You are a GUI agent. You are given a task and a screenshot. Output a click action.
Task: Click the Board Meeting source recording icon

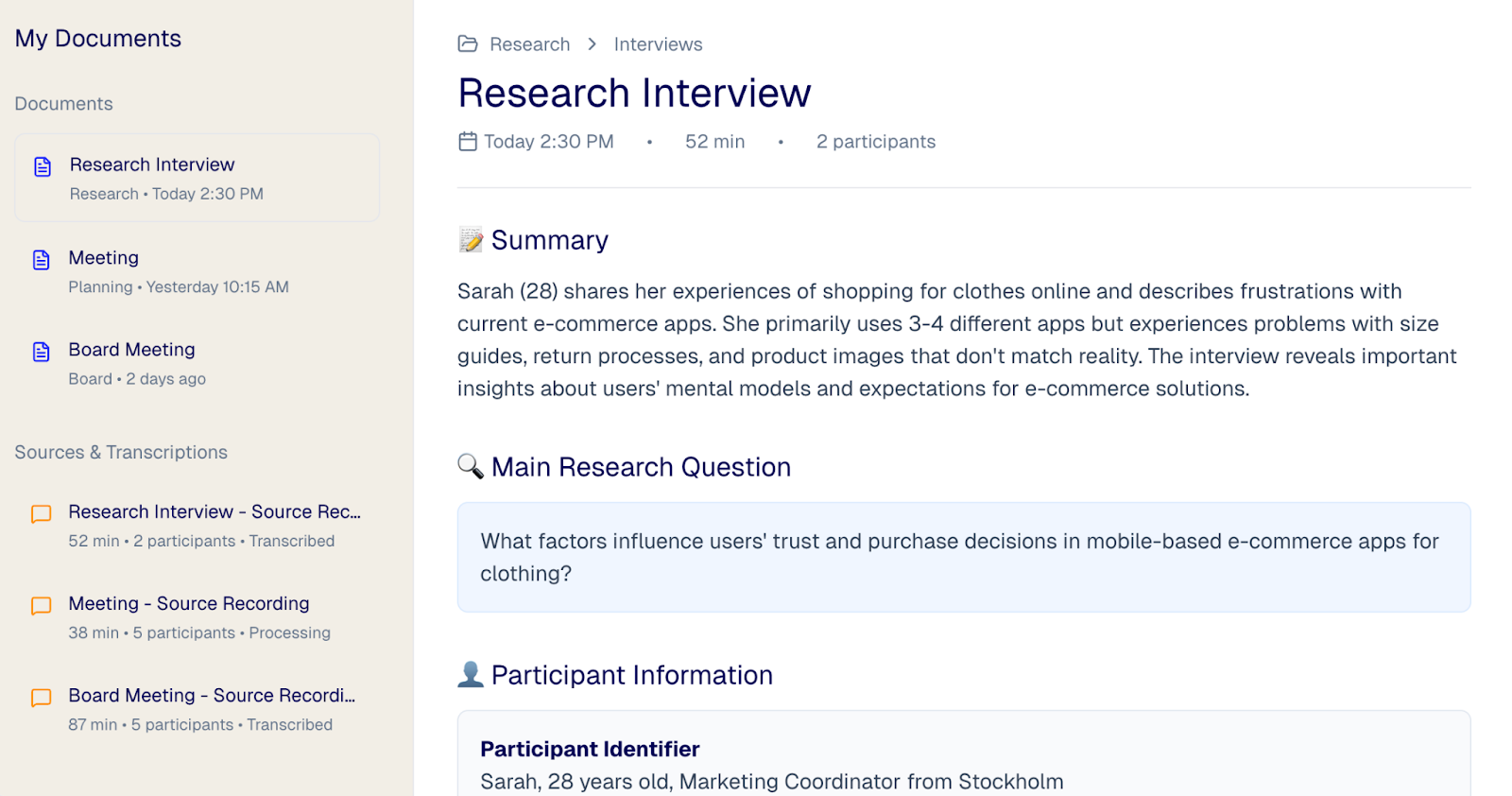pos(42,698)
